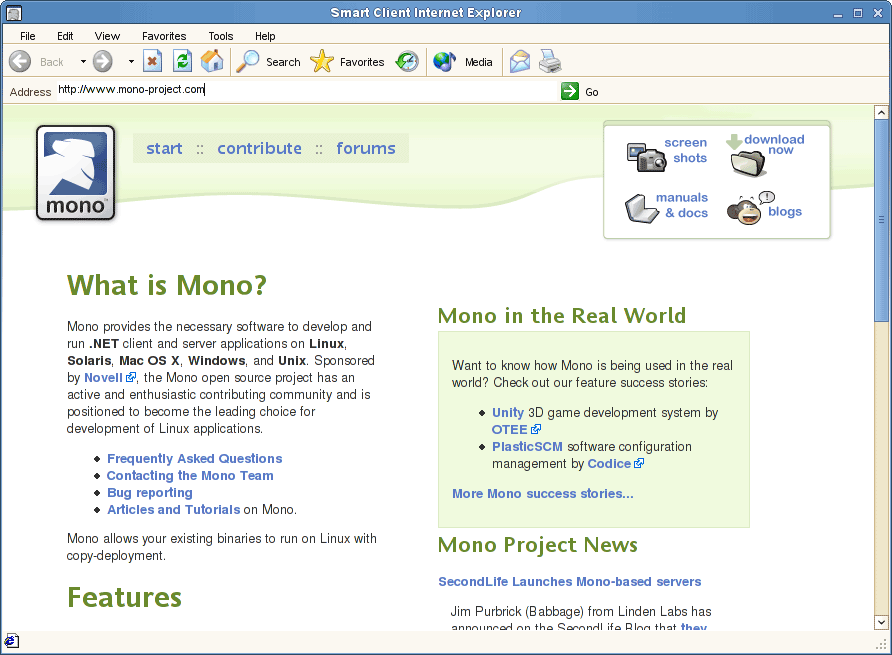Click the Favorites star icon
Screen dimensions: 892x655
[322, 61]
